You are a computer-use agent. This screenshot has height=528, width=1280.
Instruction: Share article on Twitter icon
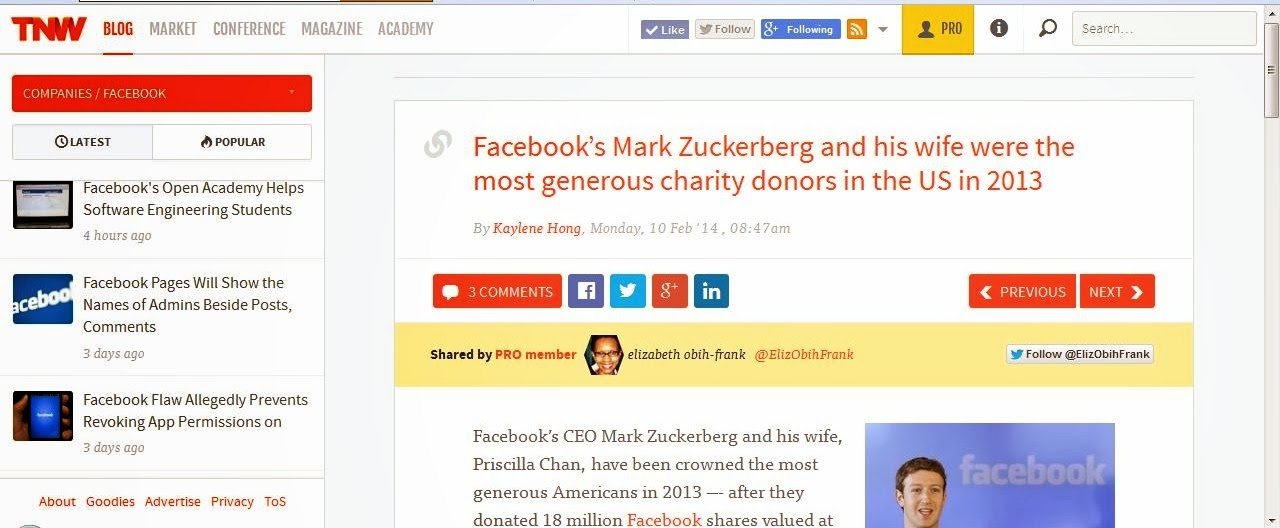point(628,291)
